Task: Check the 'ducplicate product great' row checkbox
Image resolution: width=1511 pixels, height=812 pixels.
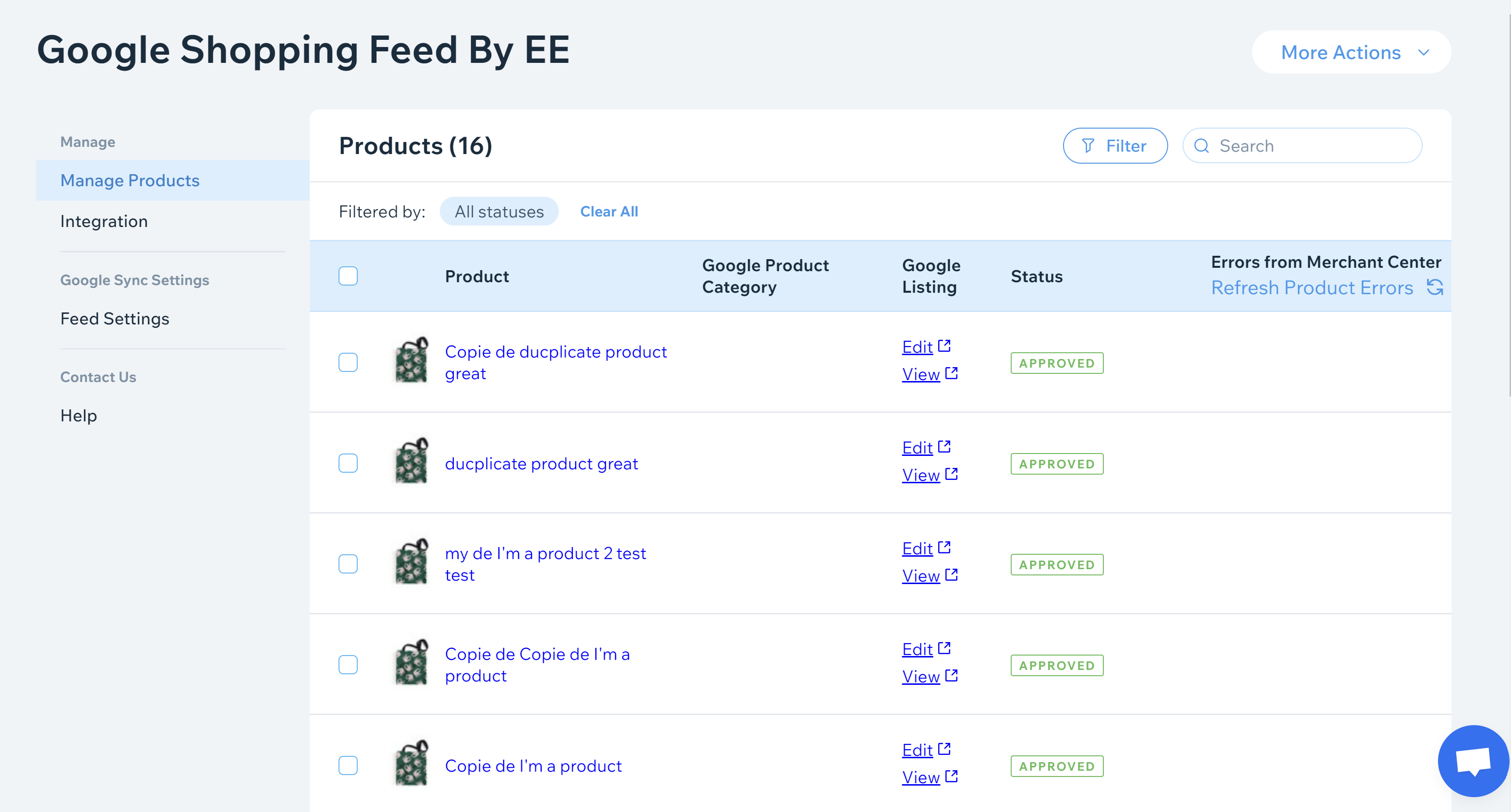Action: pyautogui.click(x=348, y=463)
